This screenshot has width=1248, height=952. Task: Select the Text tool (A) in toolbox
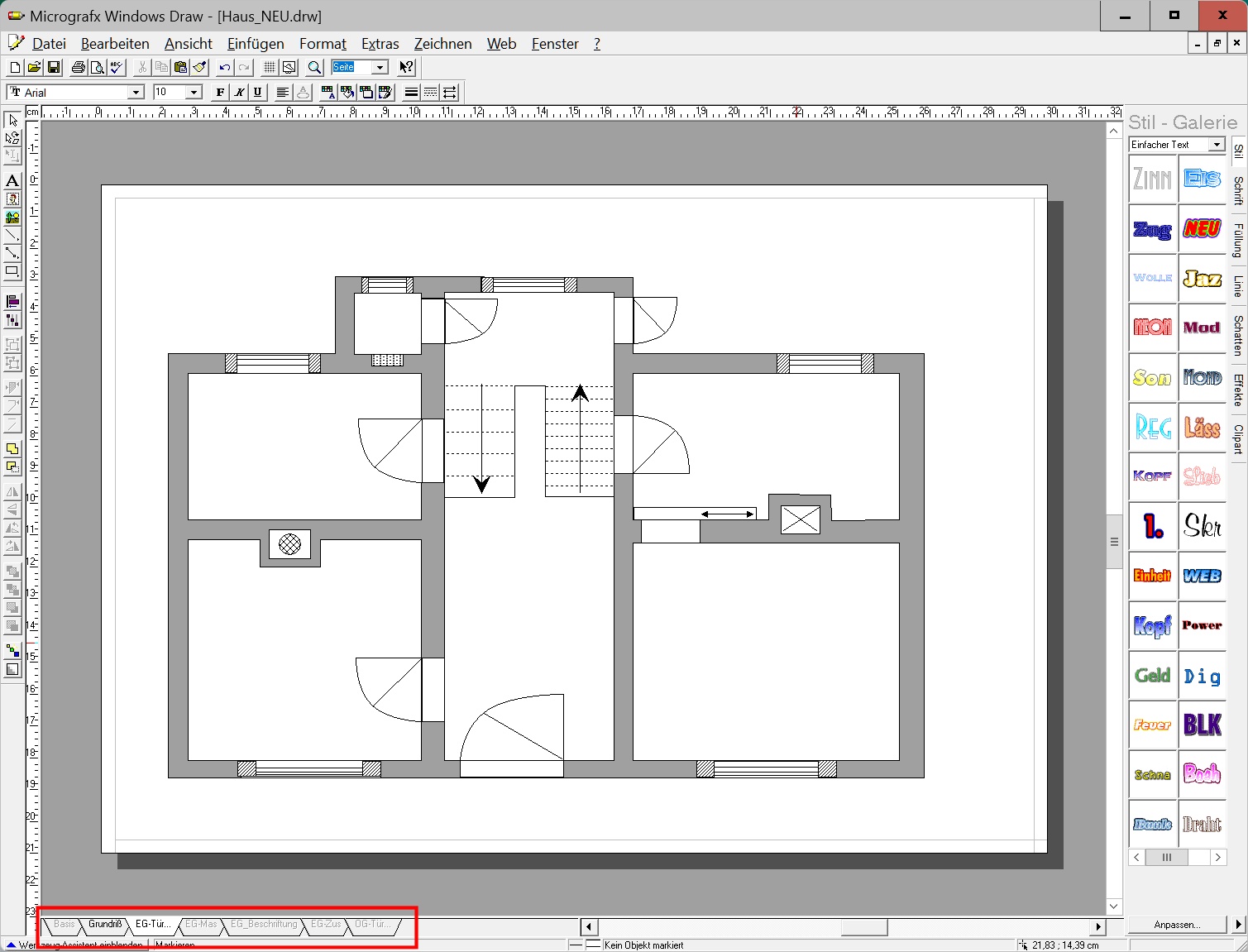12,180
